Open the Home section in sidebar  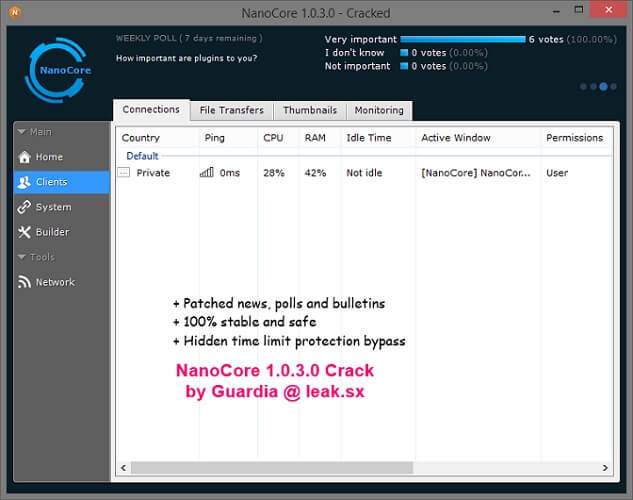[x=61, y=157]
